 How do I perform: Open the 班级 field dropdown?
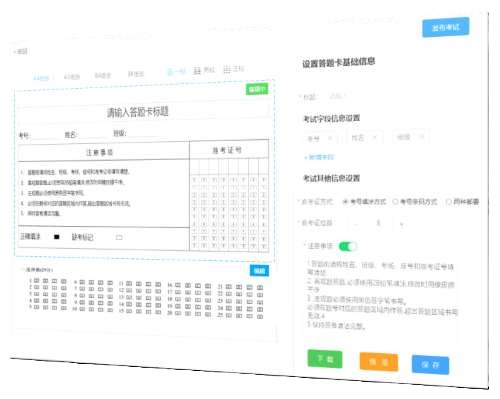click(411, 137)
